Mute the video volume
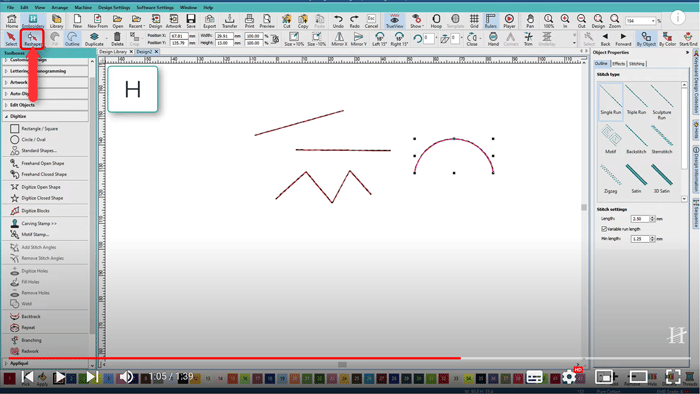 (x=126, y=377)
